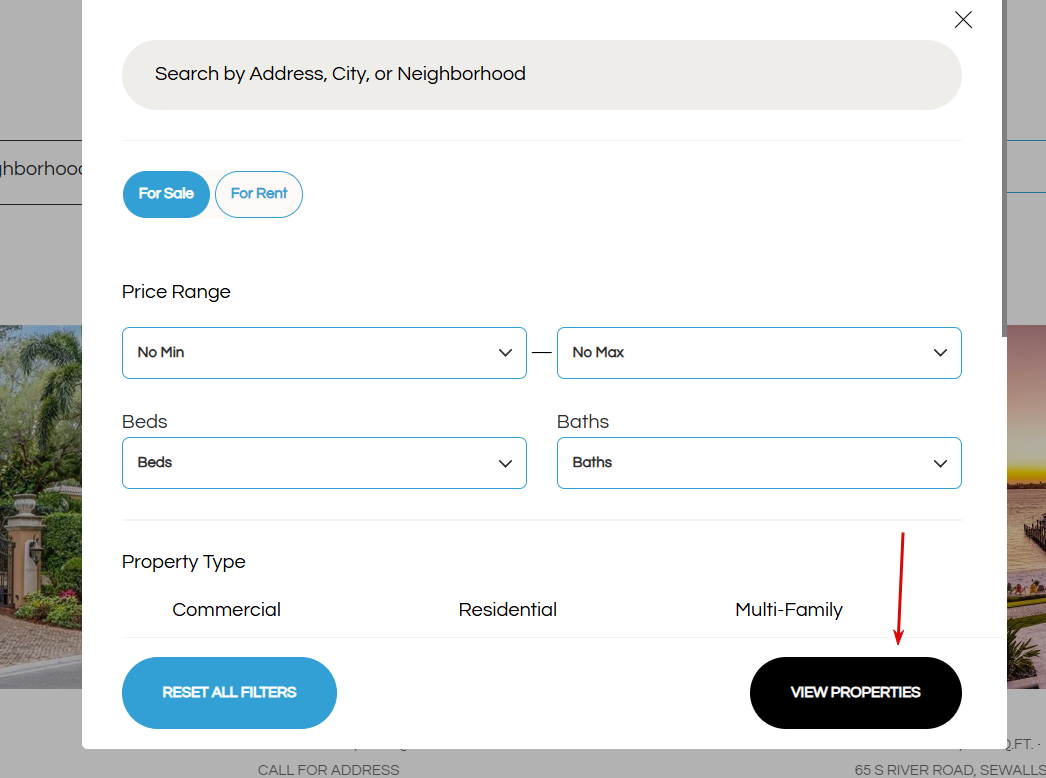
Task: Choose the Commercial property type
Action: pyautogui.click(x=226, y=610)
